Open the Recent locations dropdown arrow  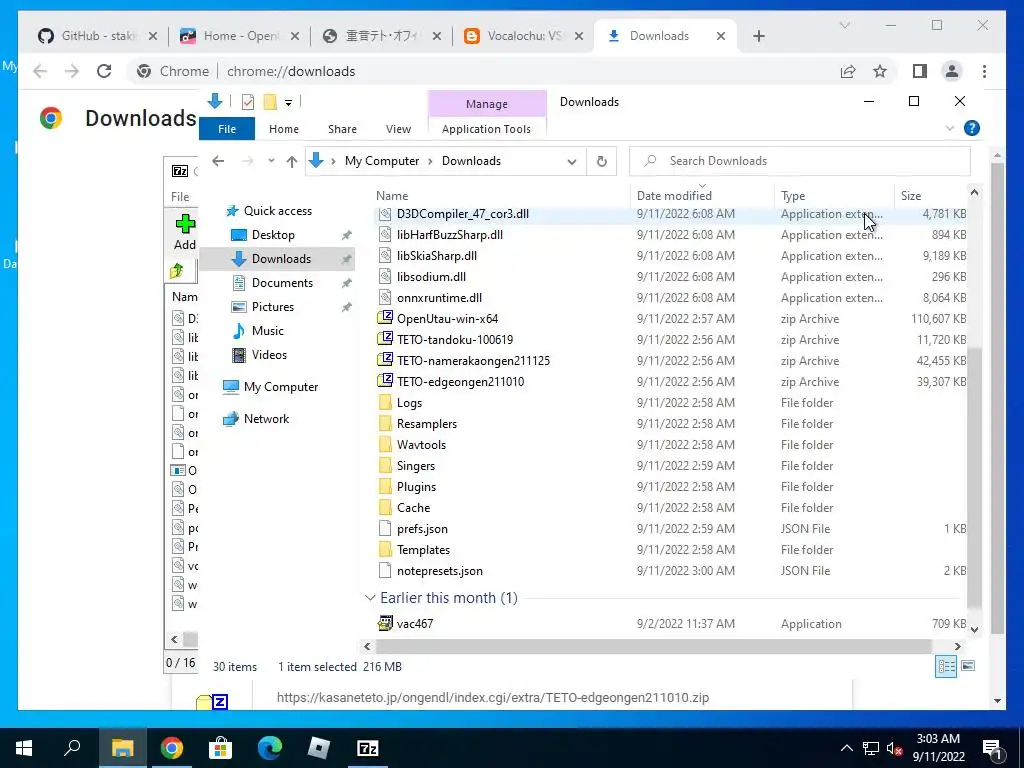click(x=271, y=161)
